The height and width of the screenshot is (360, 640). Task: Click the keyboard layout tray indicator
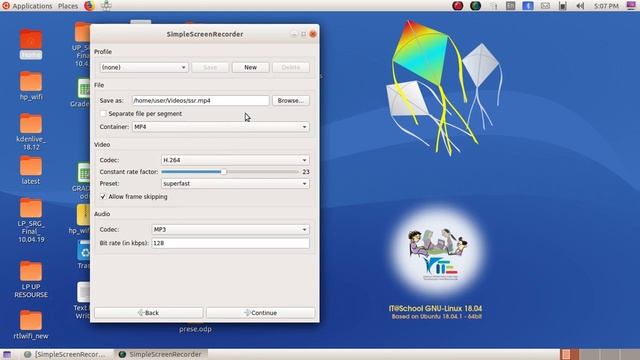point(511,6)
